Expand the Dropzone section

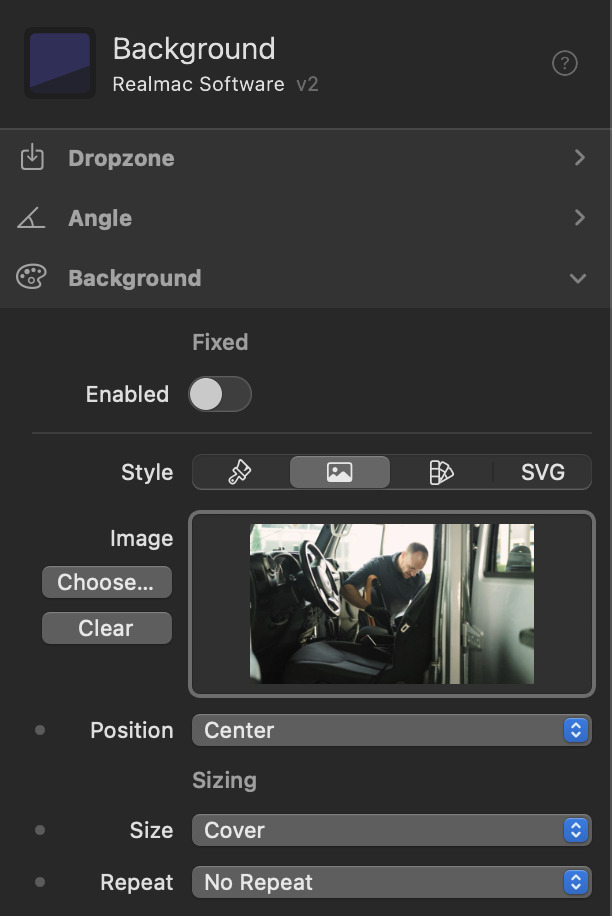click(x=579, y=158)
